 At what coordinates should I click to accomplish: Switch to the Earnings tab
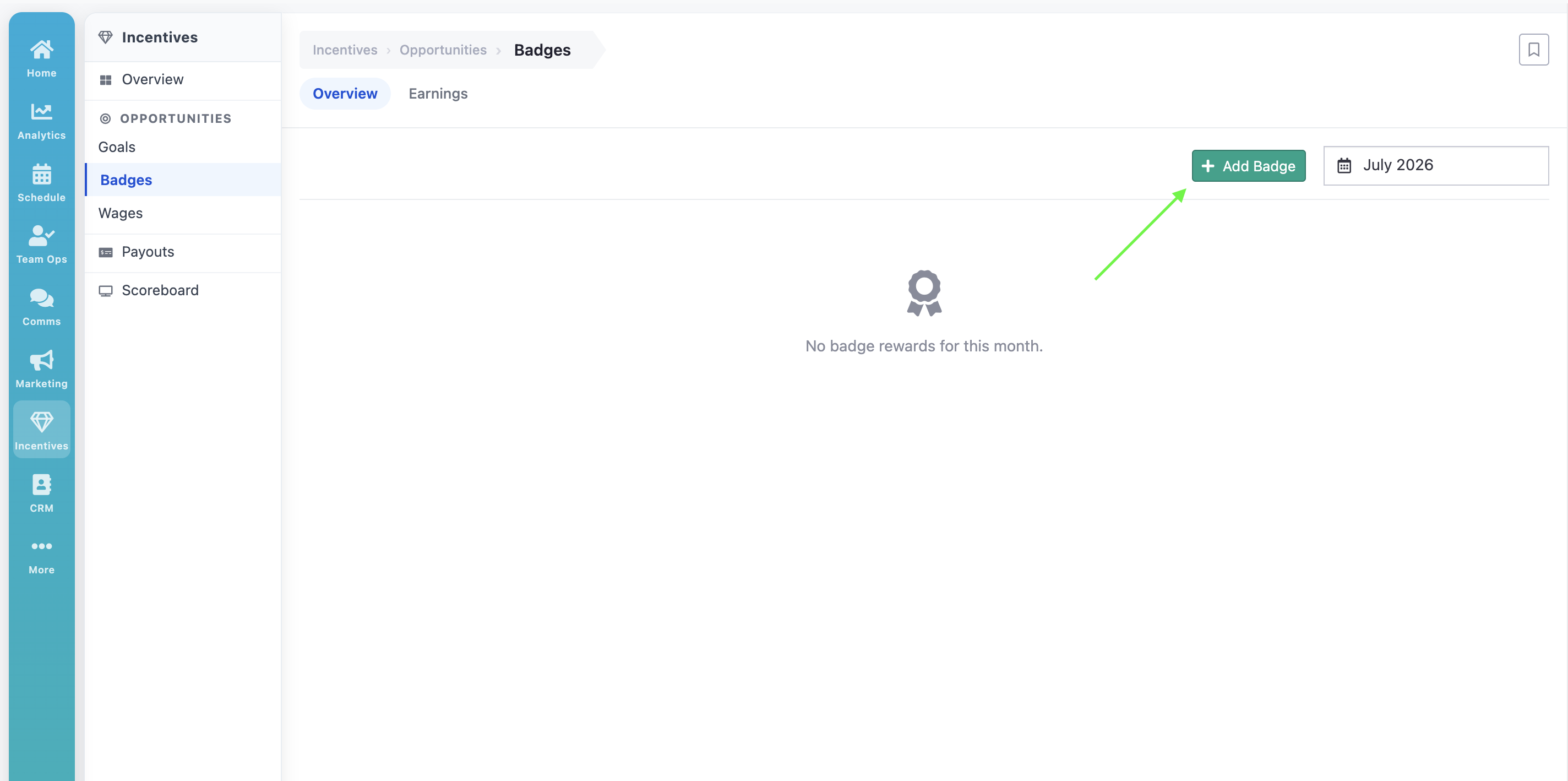pyautogui.click(x=438, y=93)
